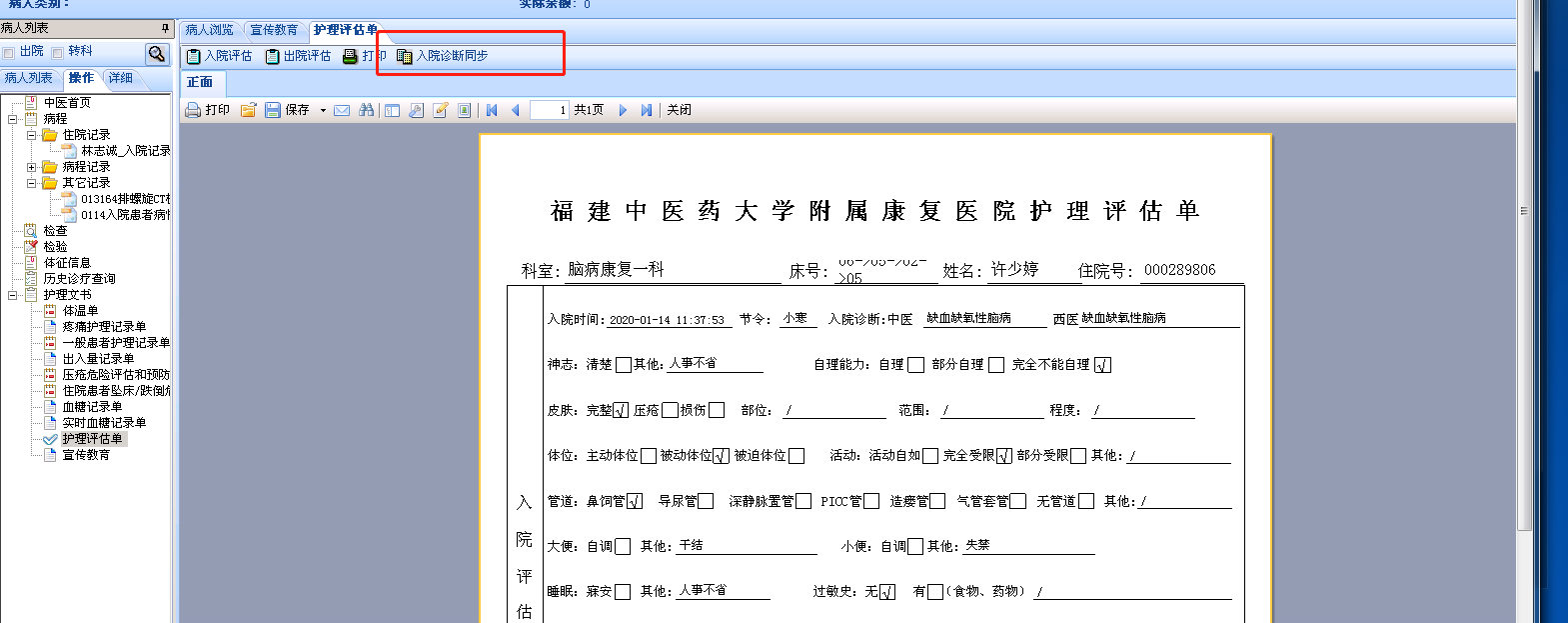Go to next page arrow

pos(623,110)
